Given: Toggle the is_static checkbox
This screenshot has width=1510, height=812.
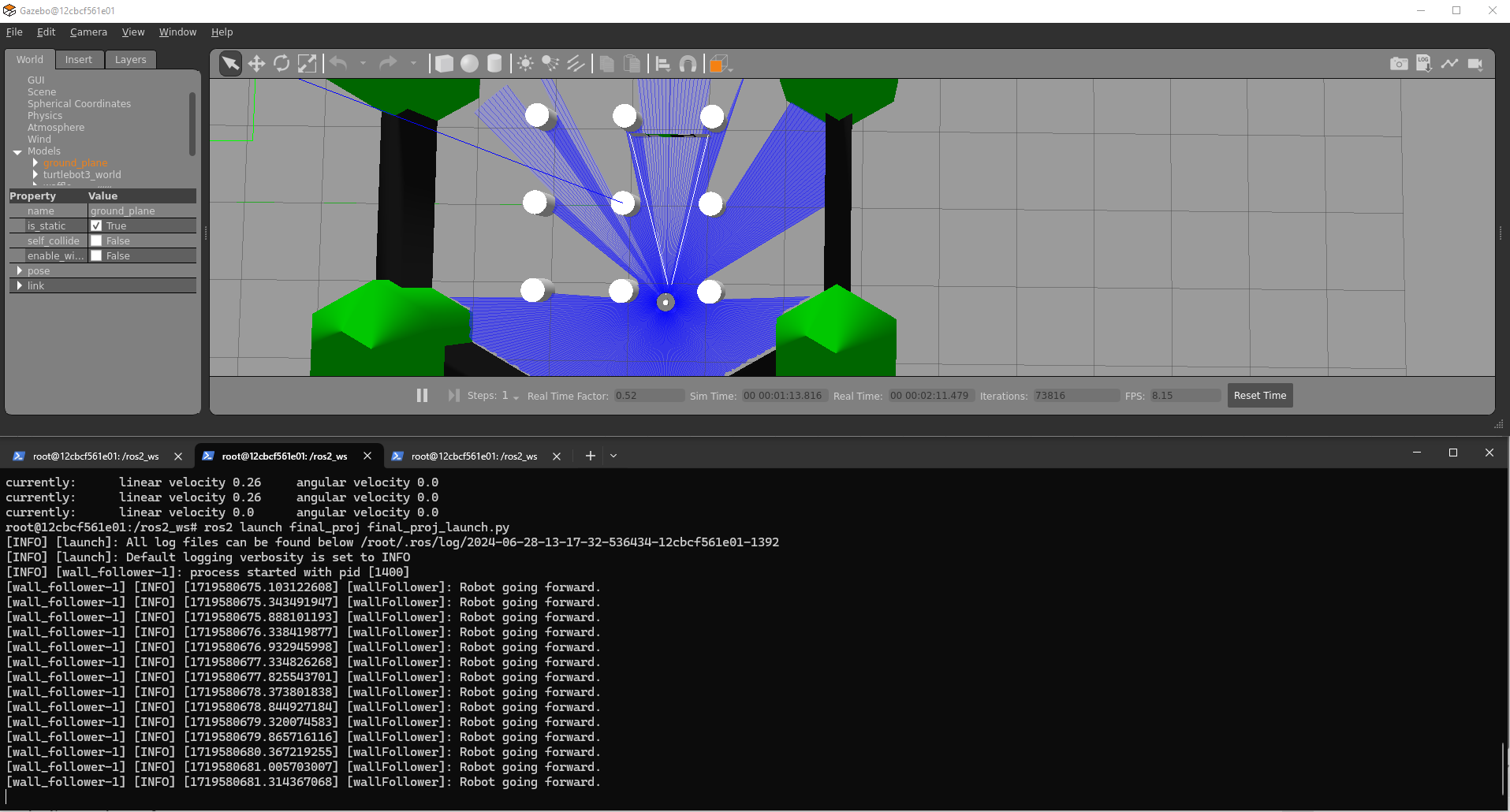Looking at the screenshot, I should click(x=96, y=226).
